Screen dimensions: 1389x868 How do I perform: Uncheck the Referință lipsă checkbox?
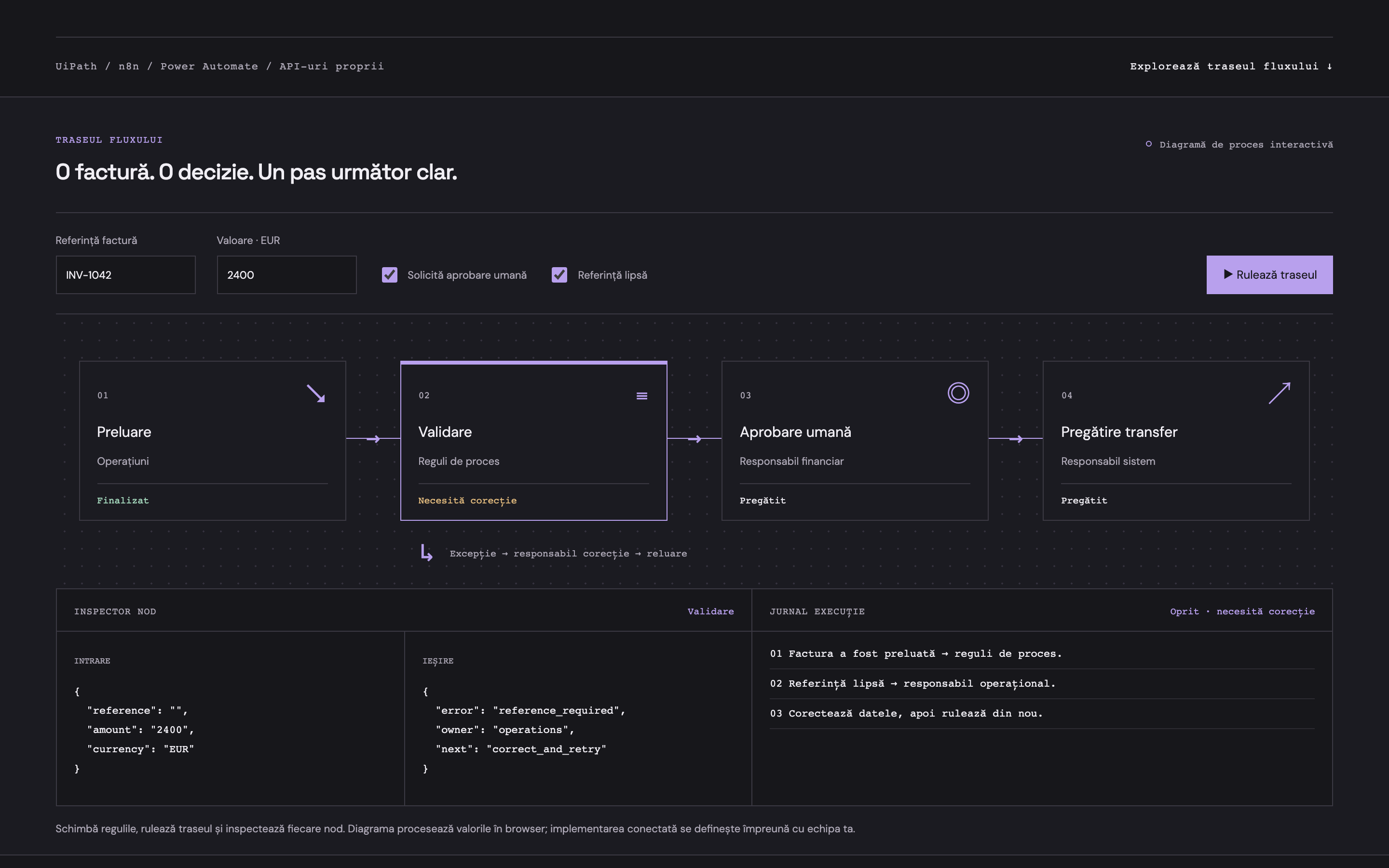(x=559, y=275)
